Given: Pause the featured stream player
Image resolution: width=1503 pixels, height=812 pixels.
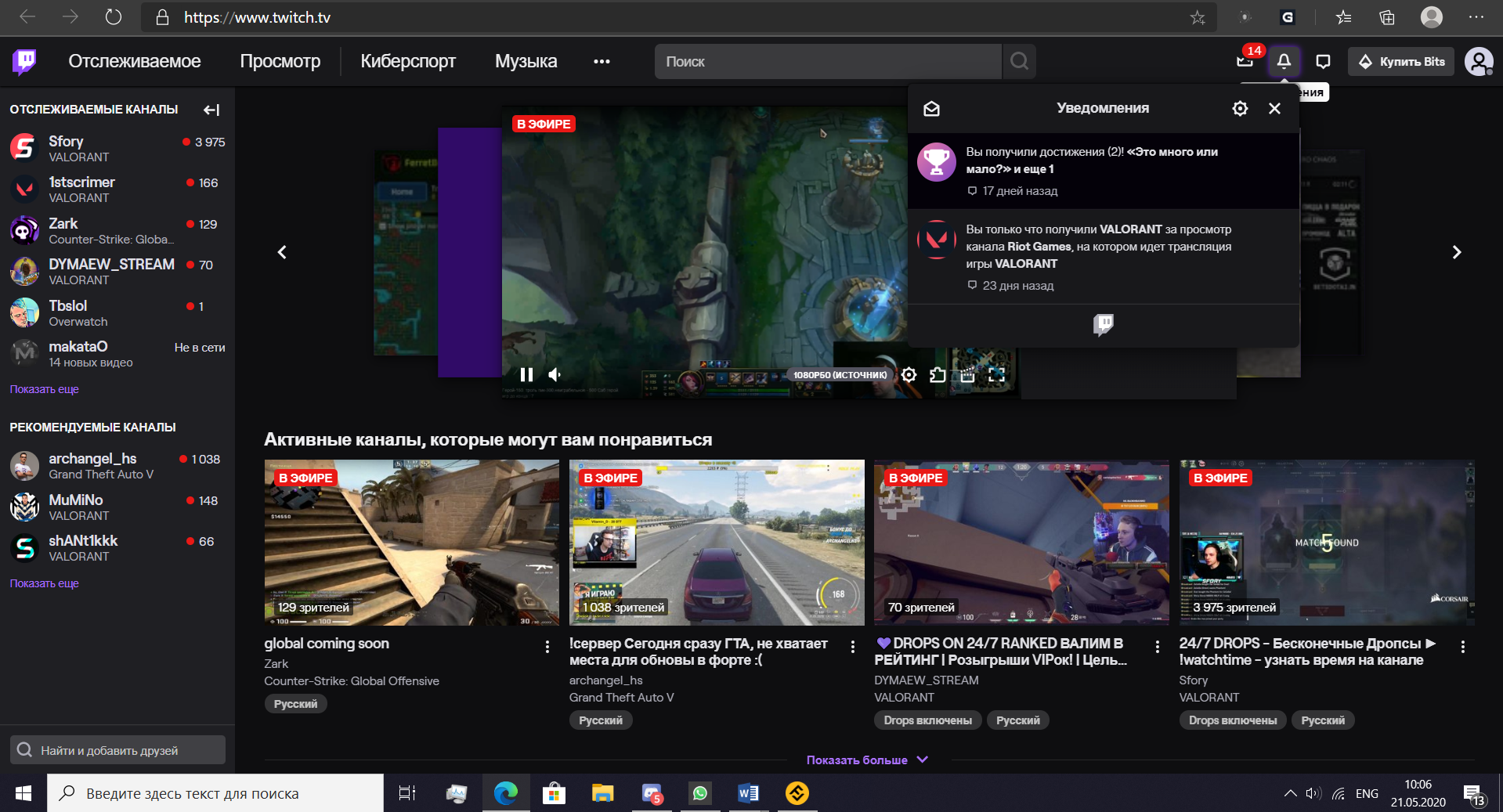Looking at the screenshot, I should coord(526,375).
